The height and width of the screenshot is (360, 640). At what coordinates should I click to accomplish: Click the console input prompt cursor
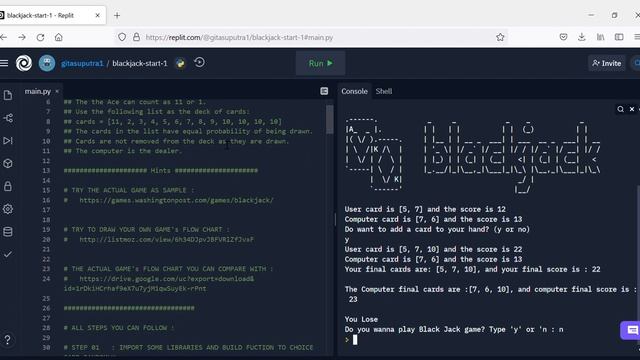point(355,340)
